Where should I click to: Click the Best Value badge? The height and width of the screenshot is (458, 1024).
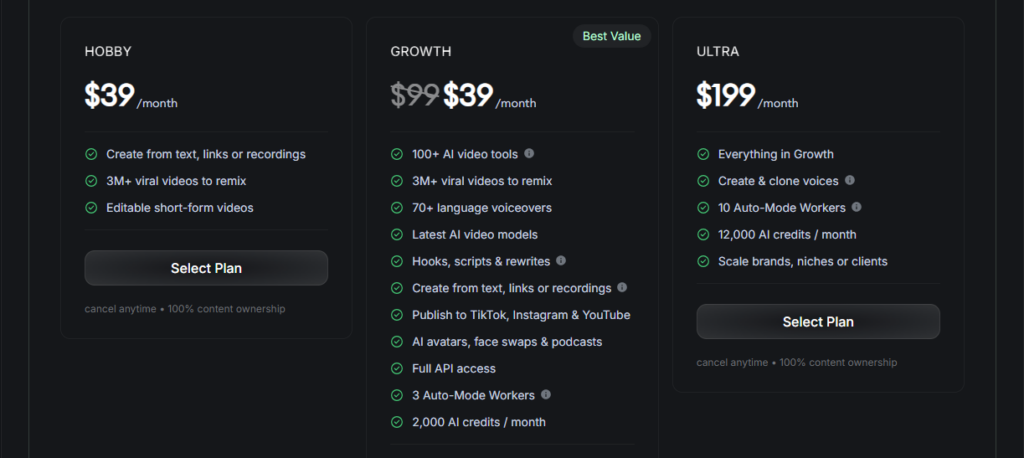coord(612,36)
